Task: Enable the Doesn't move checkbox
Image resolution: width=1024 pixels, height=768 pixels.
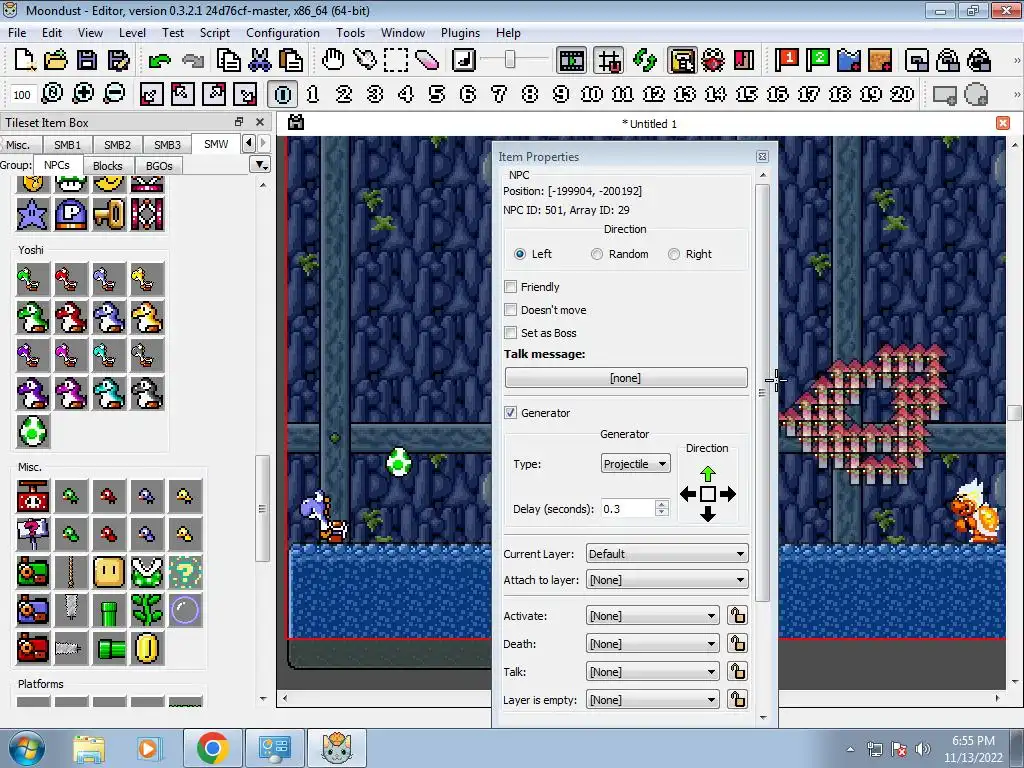Action: pyautogui.click(x=511, y=310)
